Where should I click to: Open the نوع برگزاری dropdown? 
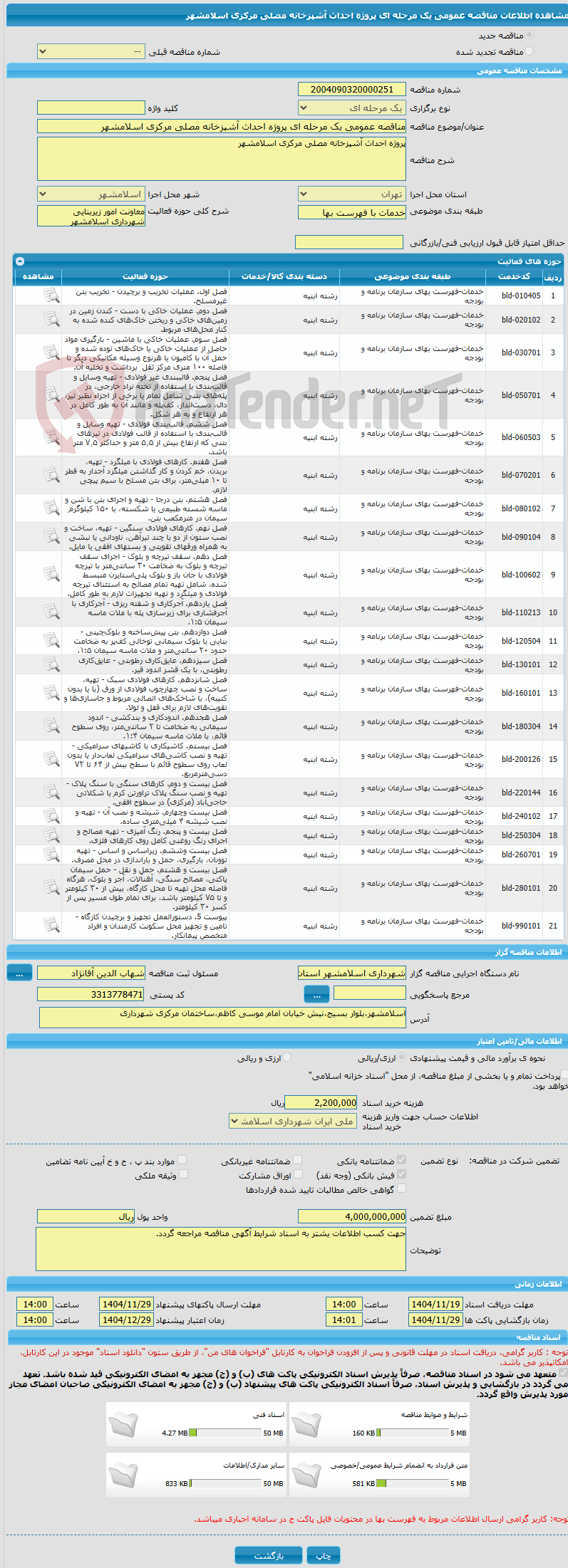[x=352, y=108]
